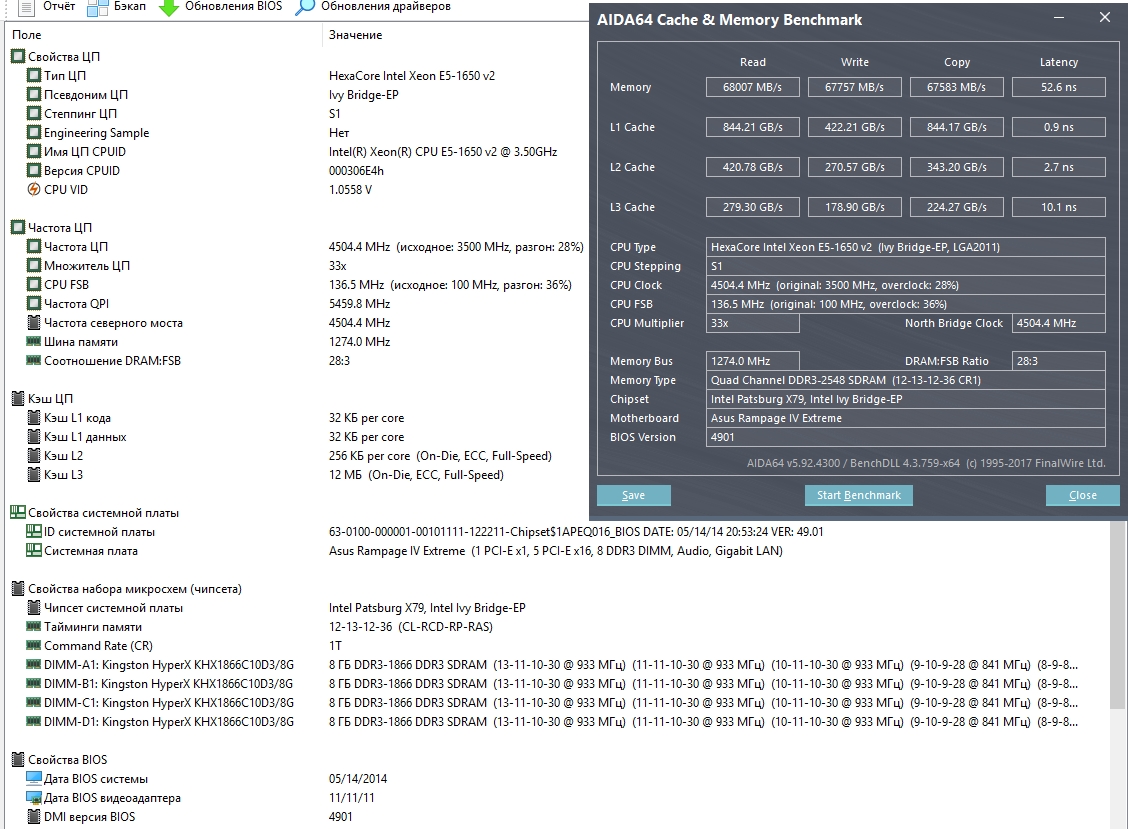Select the Частота ЦП section header icon
Image resolution: width=1128 pixels, height=829 pixels.
click(18, 227)
